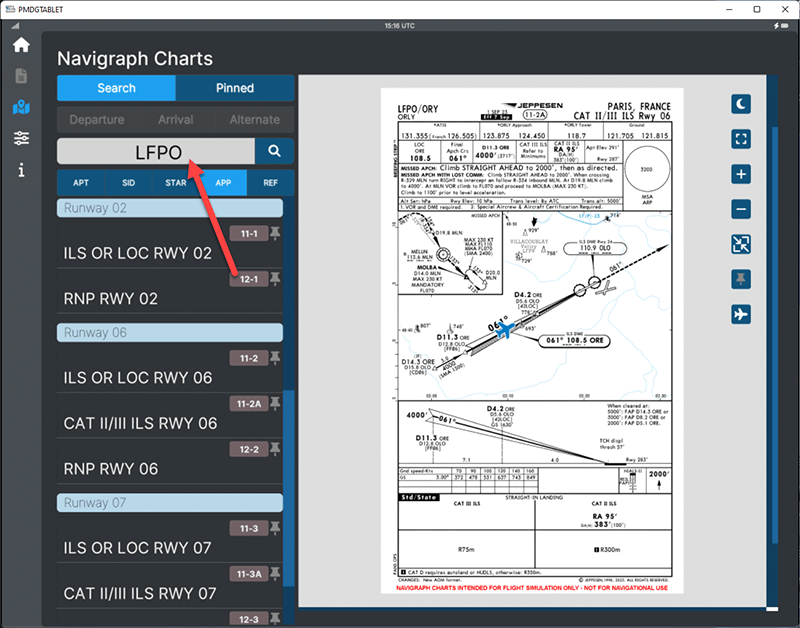Open the ILS OR LOC RWY 06 chart
This screenshot has height=628, width=800.
pyautogui.click(x=138, y=378)
